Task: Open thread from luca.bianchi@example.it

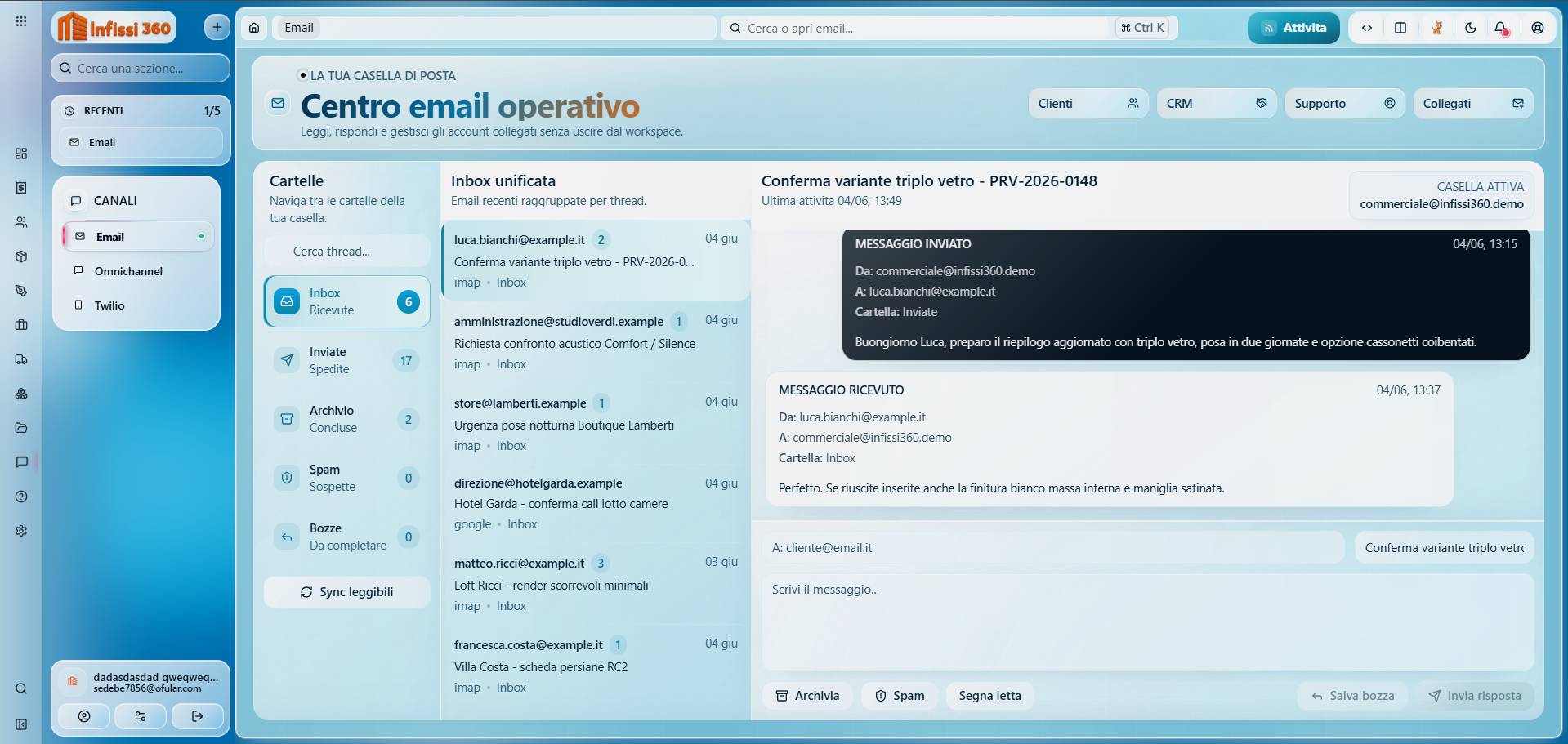Action: coord(596,261)
